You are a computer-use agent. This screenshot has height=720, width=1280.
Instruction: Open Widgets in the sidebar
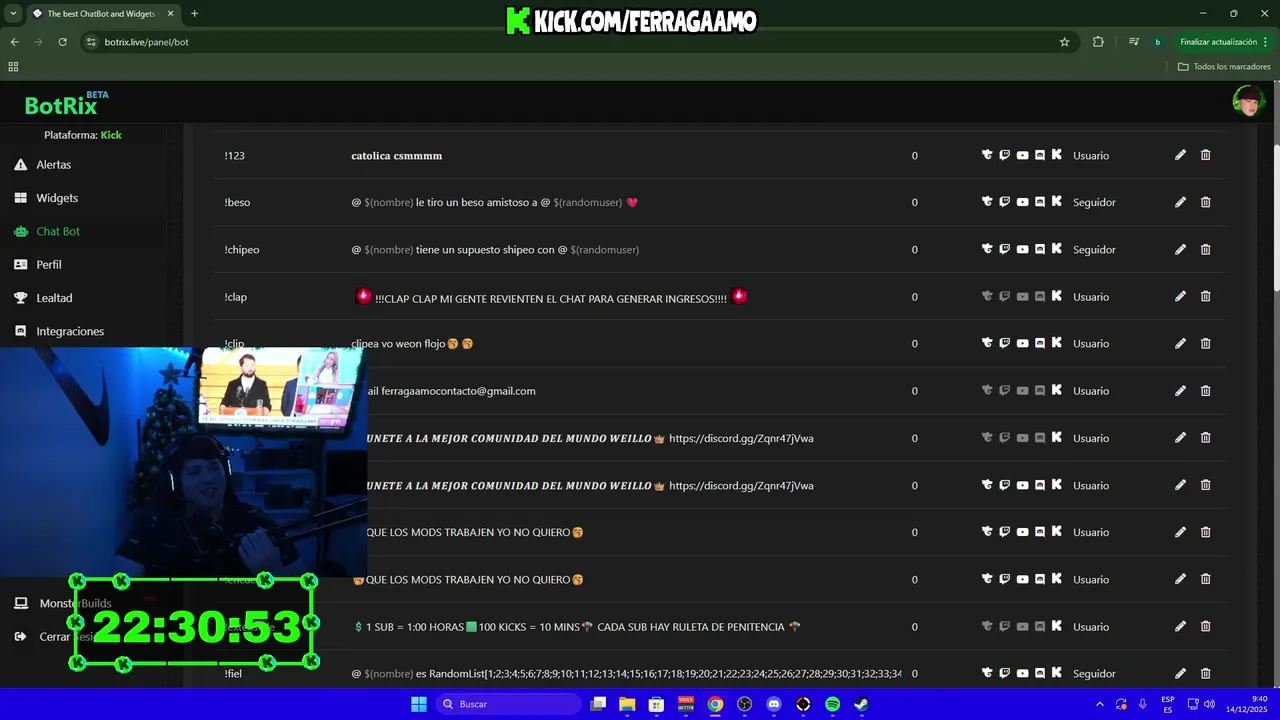(x=57, y=198)
